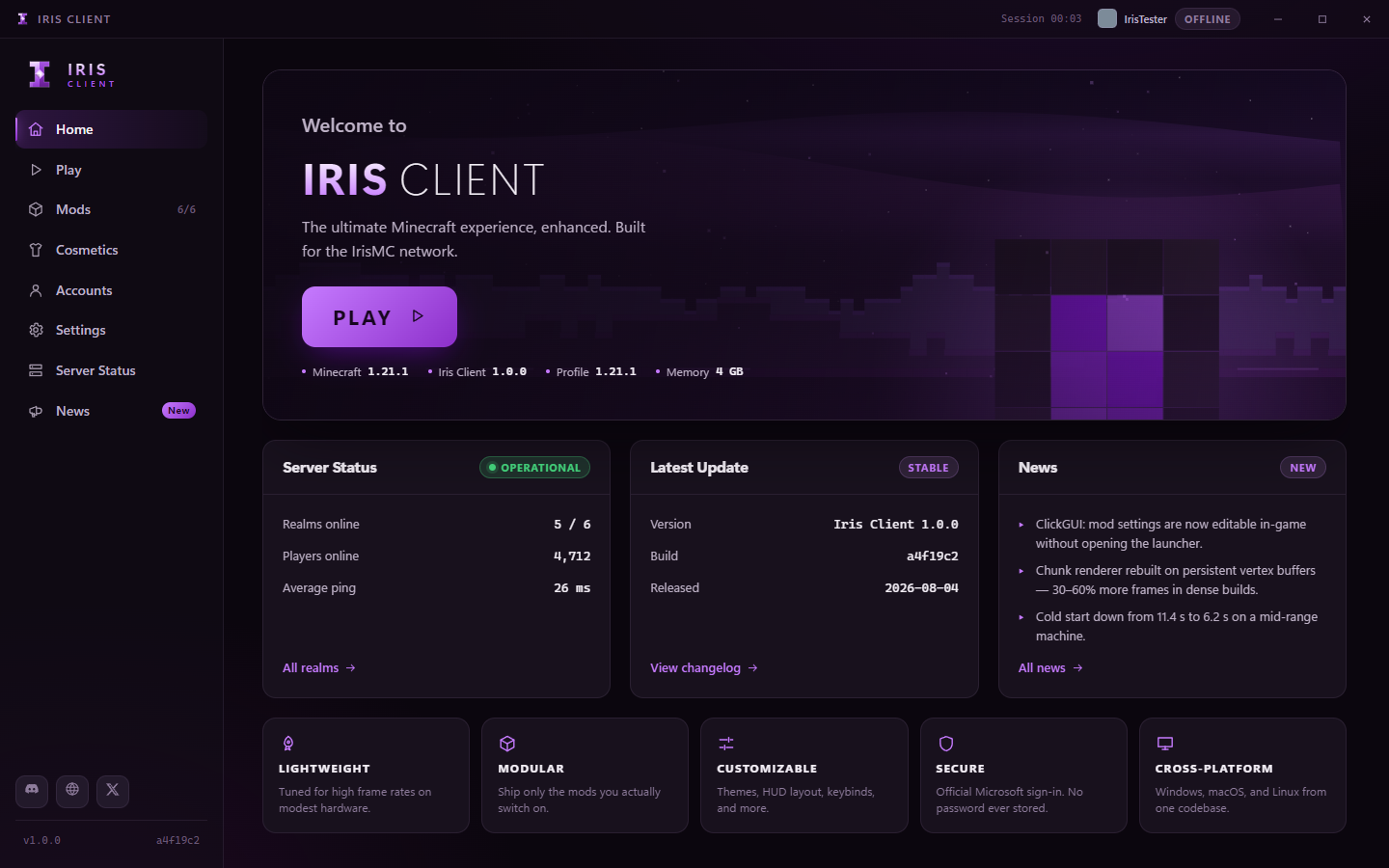
Task: Click the IrisTester avatar
Action: (1107, 18)
